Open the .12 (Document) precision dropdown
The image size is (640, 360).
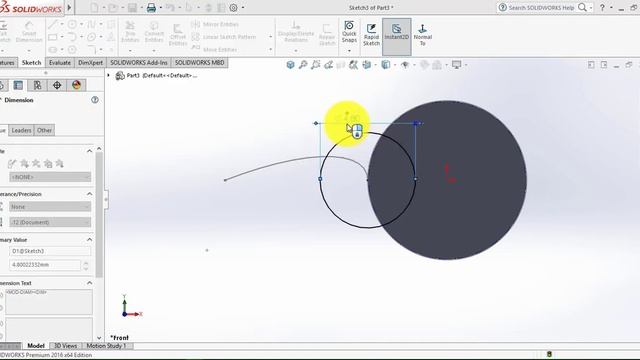tap(50, 222)
